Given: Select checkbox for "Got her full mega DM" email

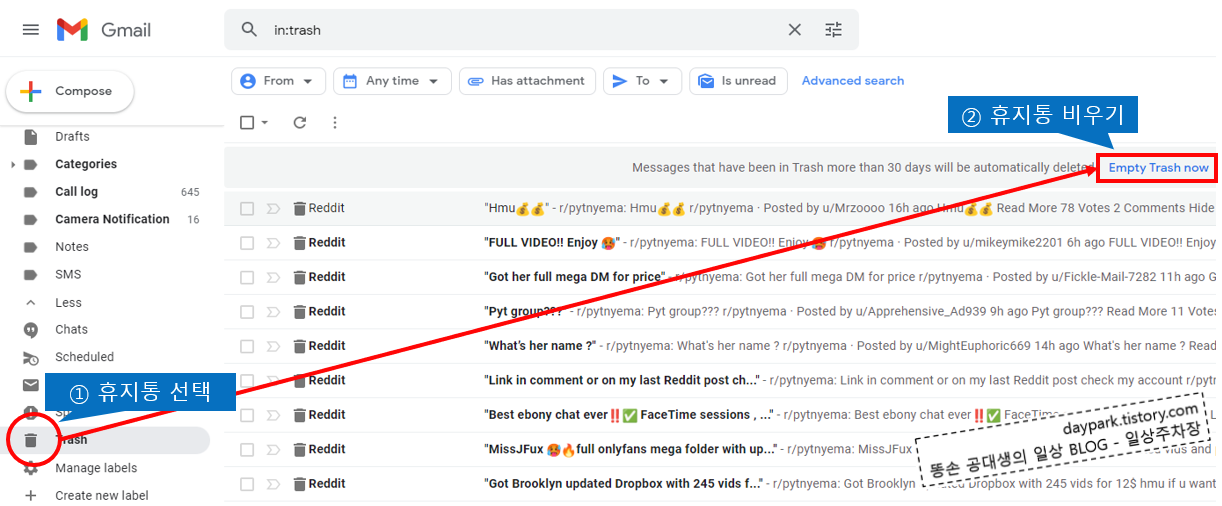Looking at the screenshot, I should [247, 277].
